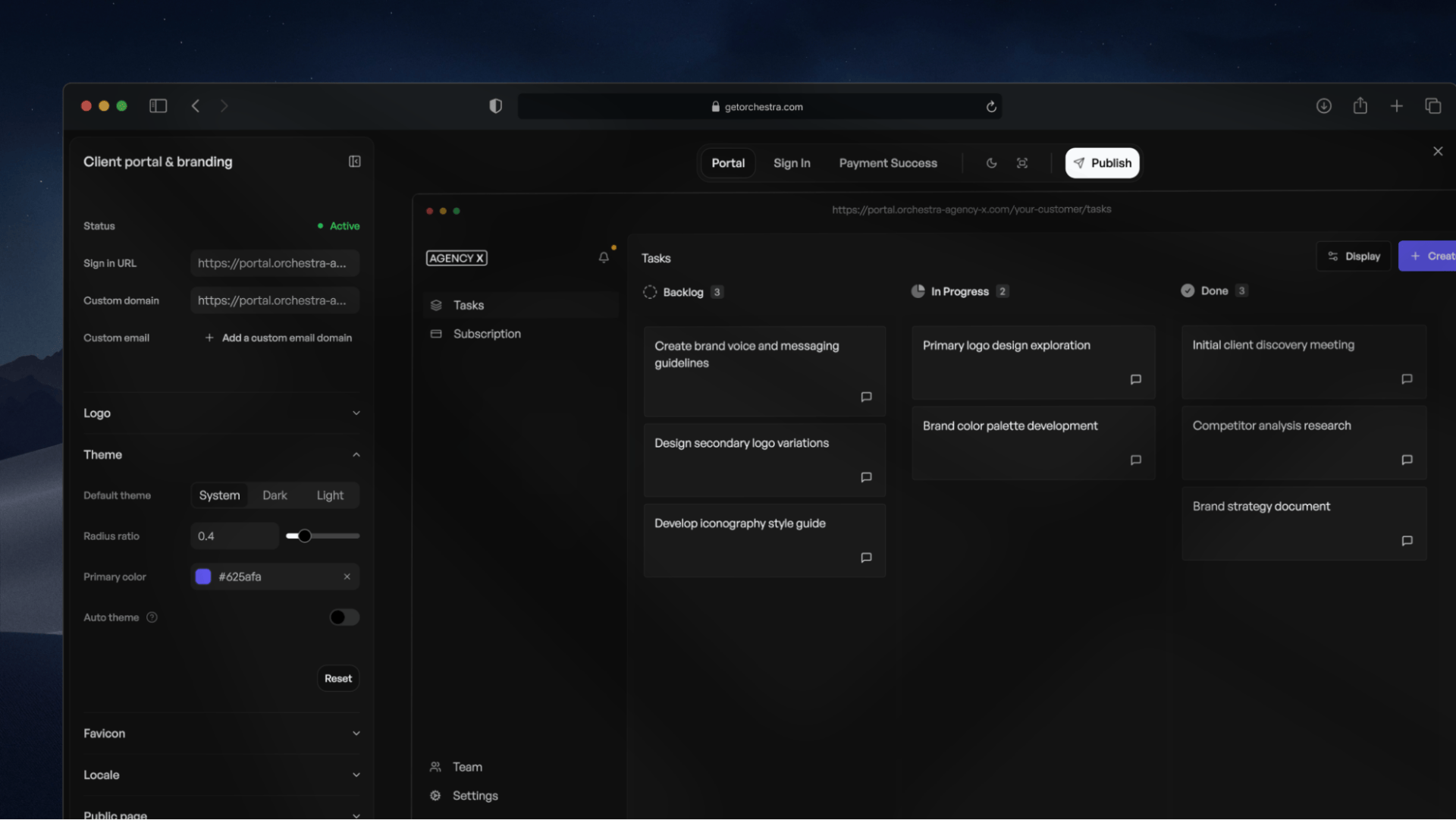Viewport: 1456px width, 820px height.
Task: Click the browser sidebar toggle icon
Action: click(x=158, y=106)
